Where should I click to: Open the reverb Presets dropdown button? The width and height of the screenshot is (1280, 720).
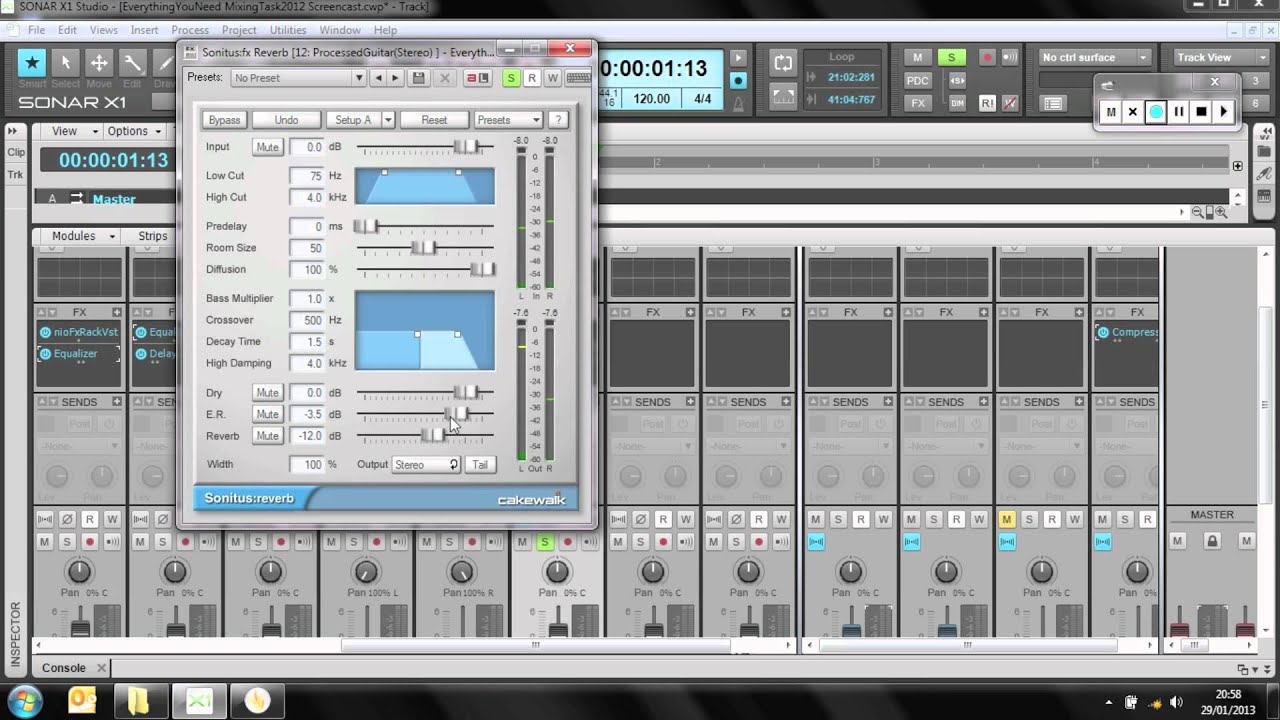[508, 120]
